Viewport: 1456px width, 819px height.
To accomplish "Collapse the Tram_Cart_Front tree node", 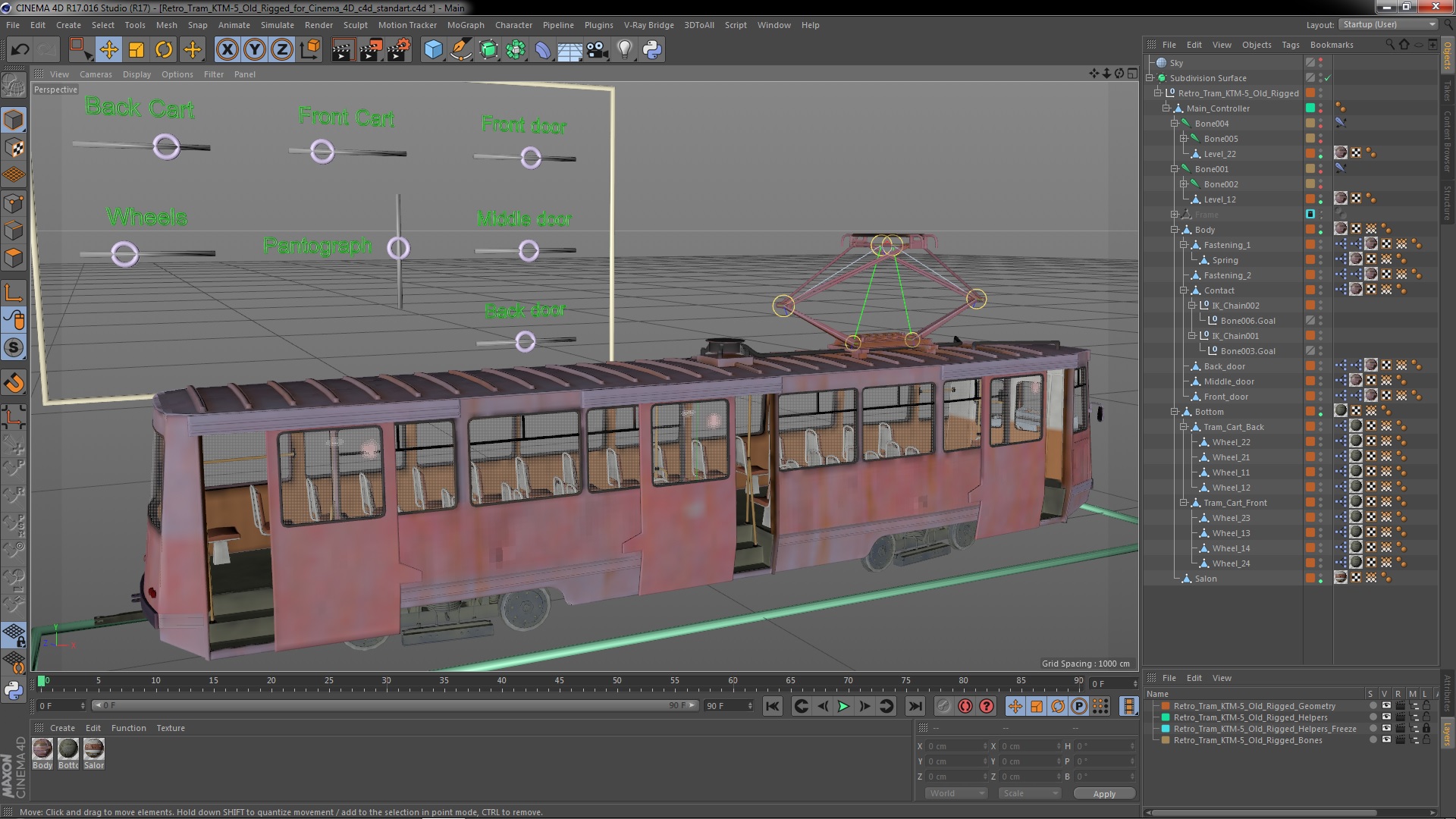I will click(x=1183, y=503).
